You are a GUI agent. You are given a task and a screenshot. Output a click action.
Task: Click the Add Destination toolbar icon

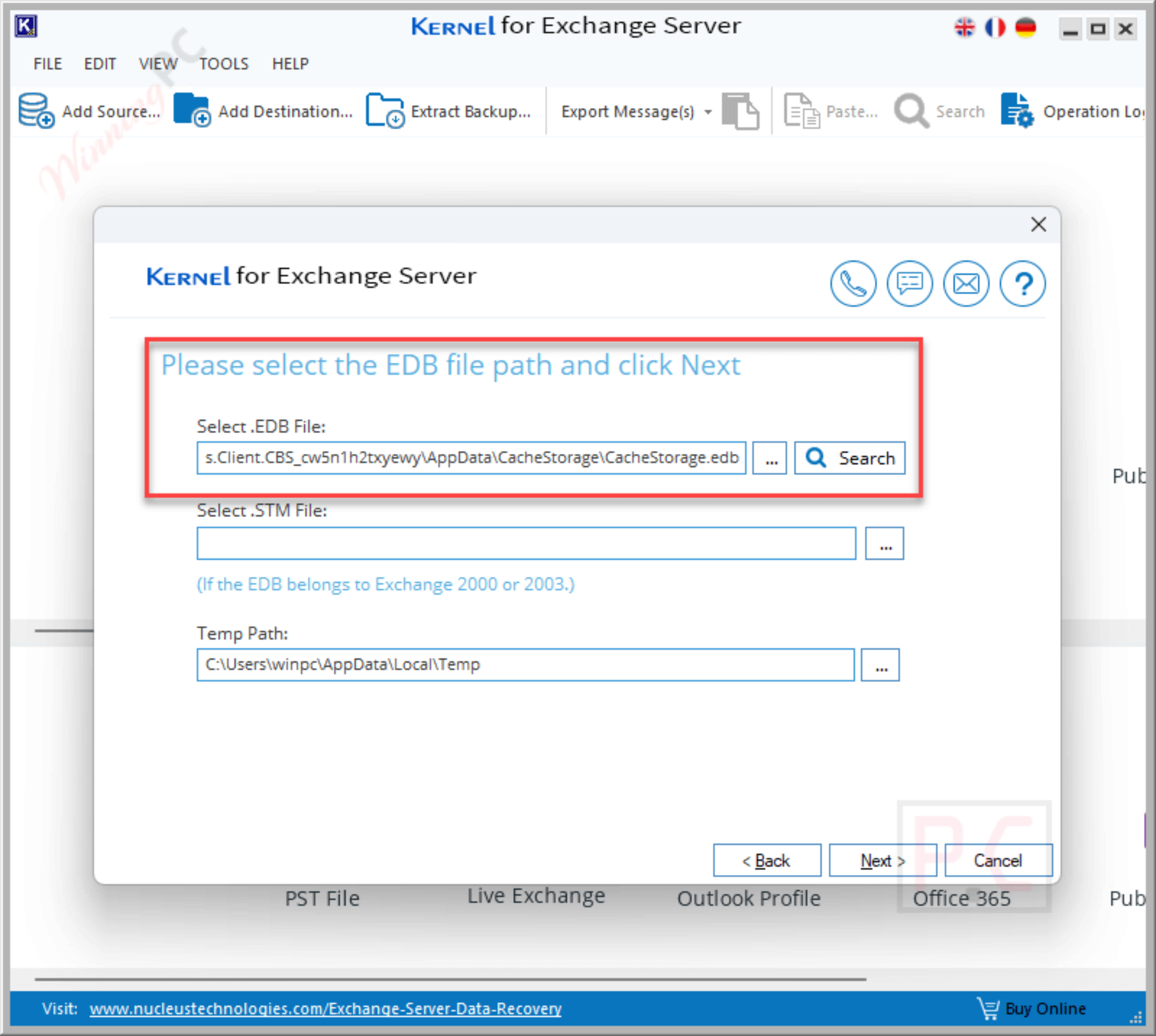tap(192, 110)
